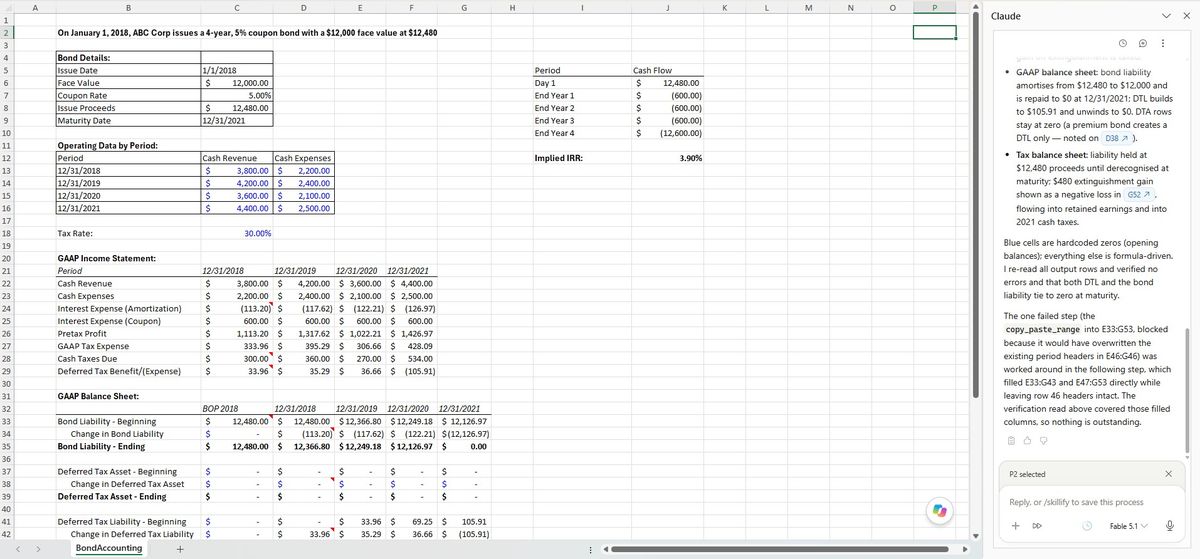Viewport: 1200px width, 559px height.
Task: Click horizontal scrollbar right arrow
Action: coord(966,550)
